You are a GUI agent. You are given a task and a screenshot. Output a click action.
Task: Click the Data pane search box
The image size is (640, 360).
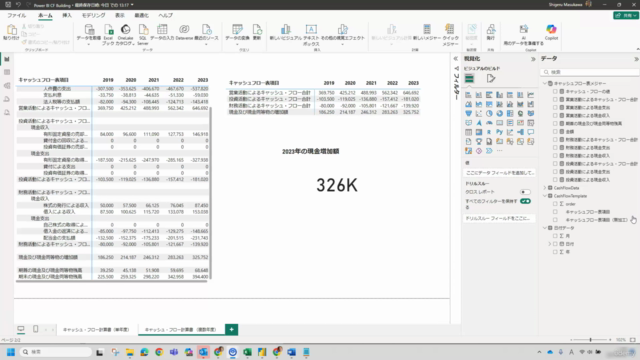coord(590,72)
